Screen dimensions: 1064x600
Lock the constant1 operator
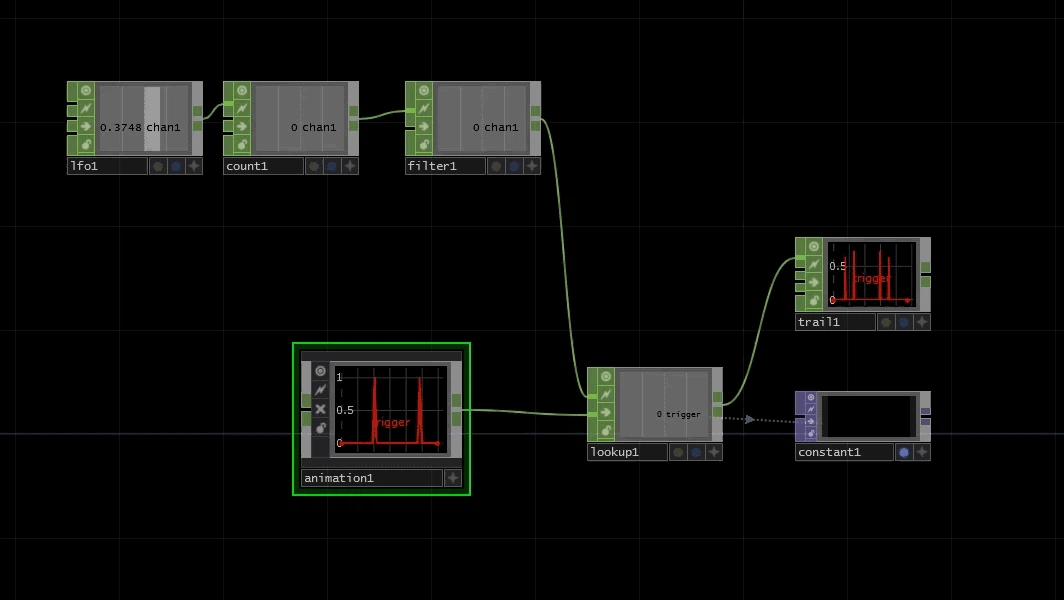[x=811, y=433]
